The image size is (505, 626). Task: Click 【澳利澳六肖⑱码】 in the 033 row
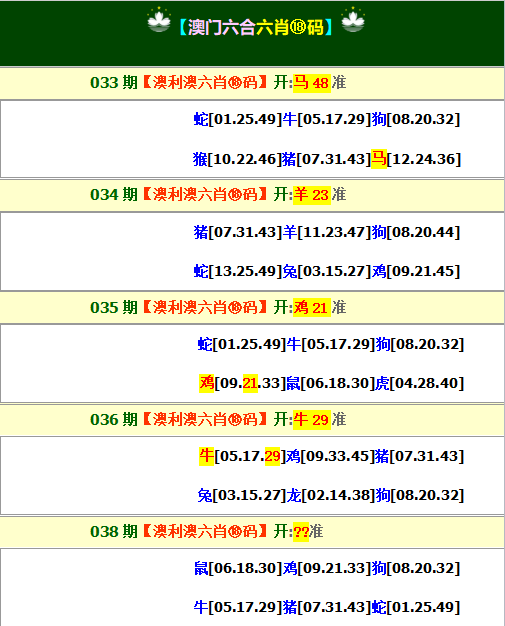point(205,83)
